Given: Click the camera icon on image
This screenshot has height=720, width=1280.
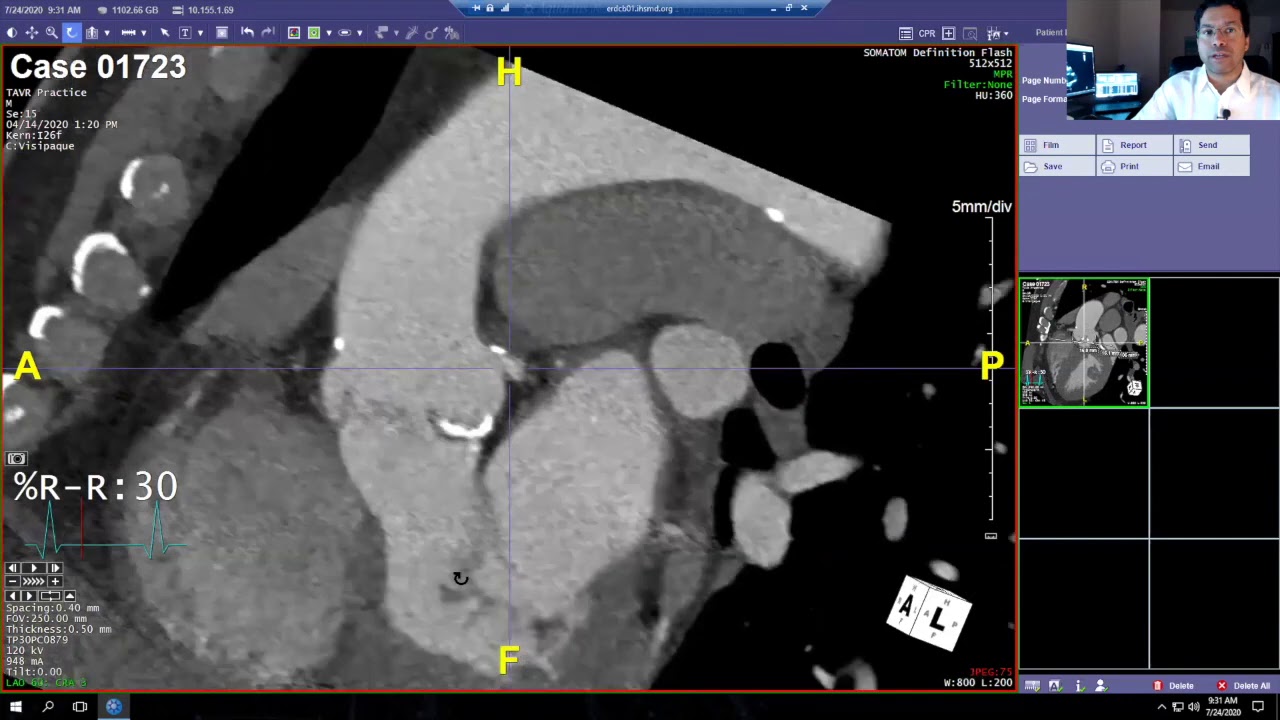Looking at the screenshot, I should tap(16, 459).
